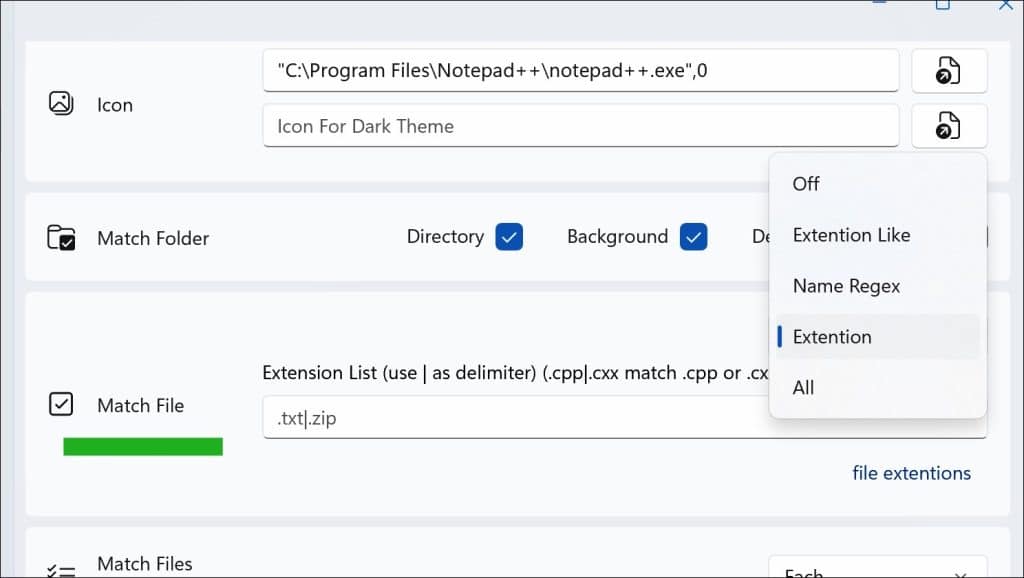Screen dimensions: 1024x578
Task: Click the Icon section picture icon
Action: click(60, 101)
